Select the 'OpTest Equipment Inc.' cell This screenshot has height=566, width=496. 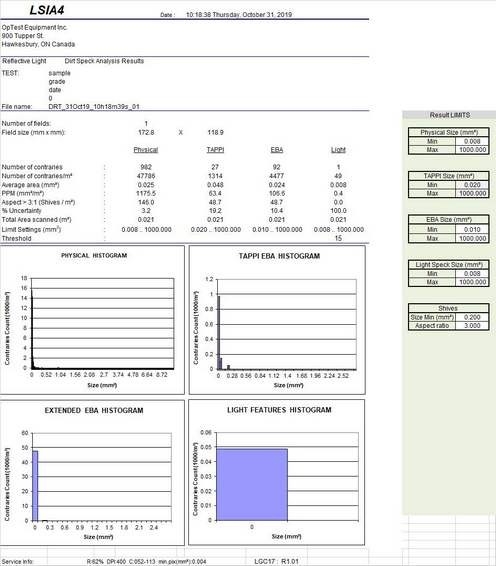(34, 27)
